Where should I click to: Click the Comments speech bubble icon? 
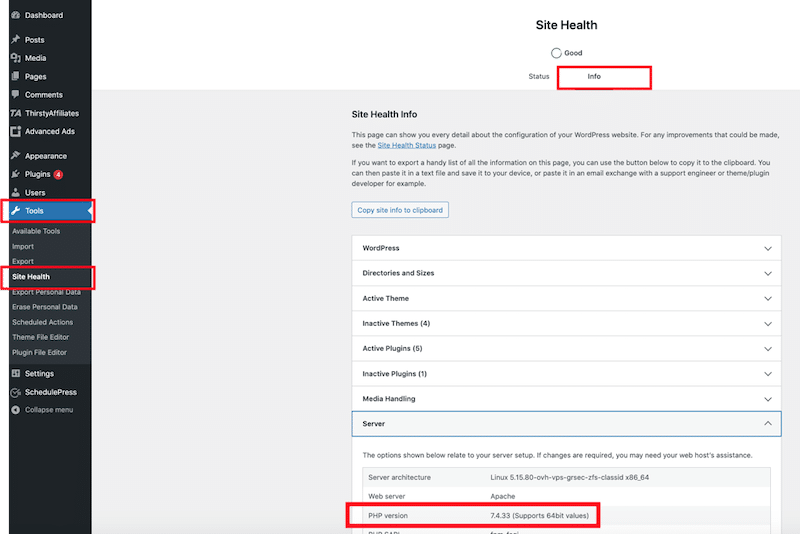tap(15, 95)
